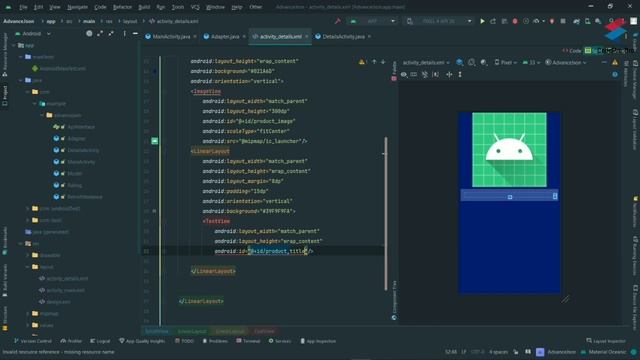Image resolution: width=640 pixels, height=360 pixels.
Task: Toggle View Options eye icon in design toolbar
Action: (404, 74)
